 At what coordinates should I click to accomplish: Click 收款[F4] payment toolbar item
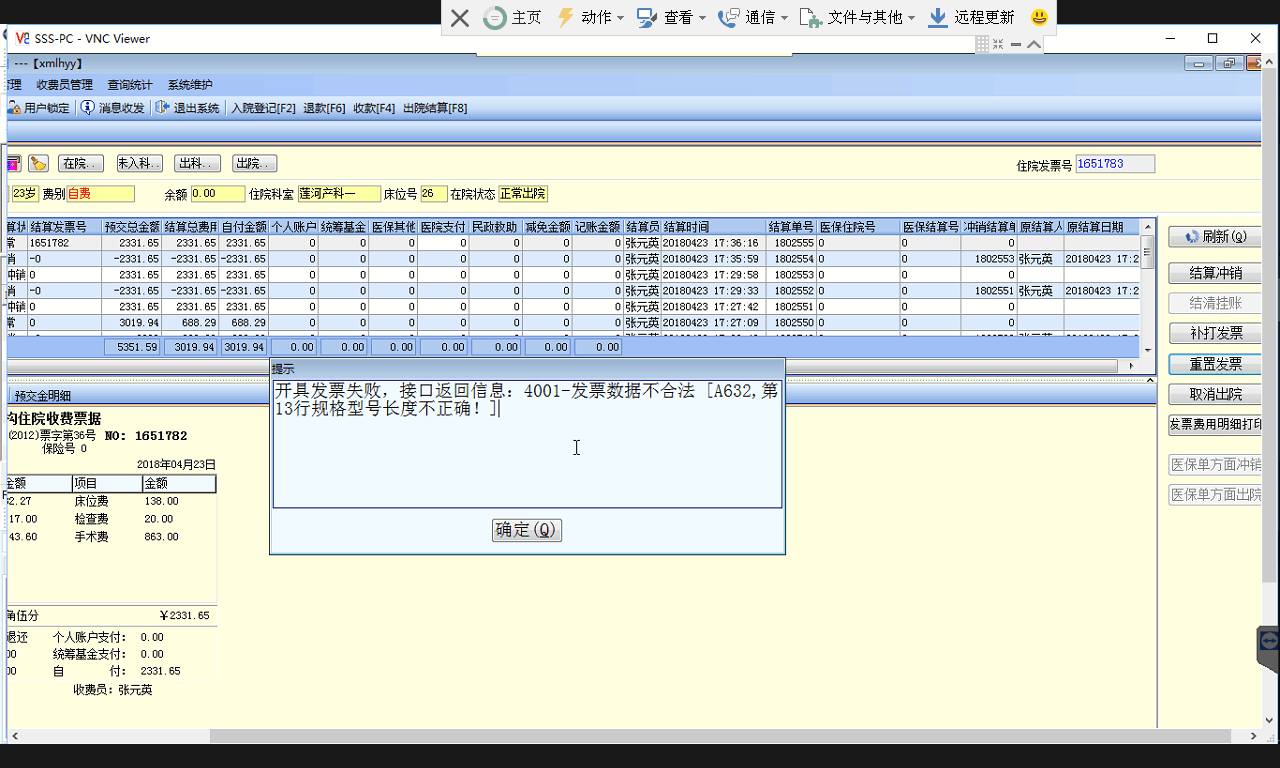374,108
